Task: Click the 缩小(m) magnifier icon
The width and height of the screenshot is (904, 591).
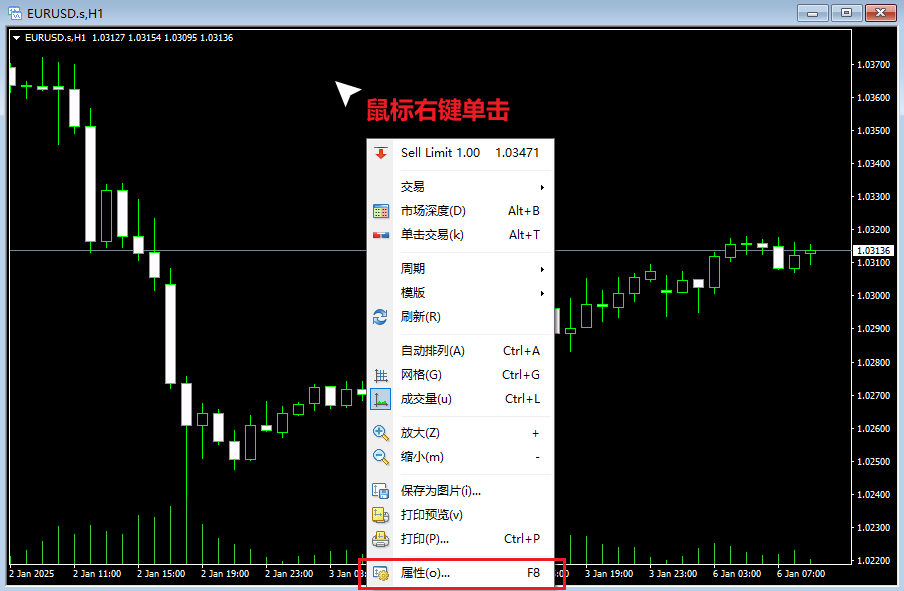Action: click(x=380, y=457)
